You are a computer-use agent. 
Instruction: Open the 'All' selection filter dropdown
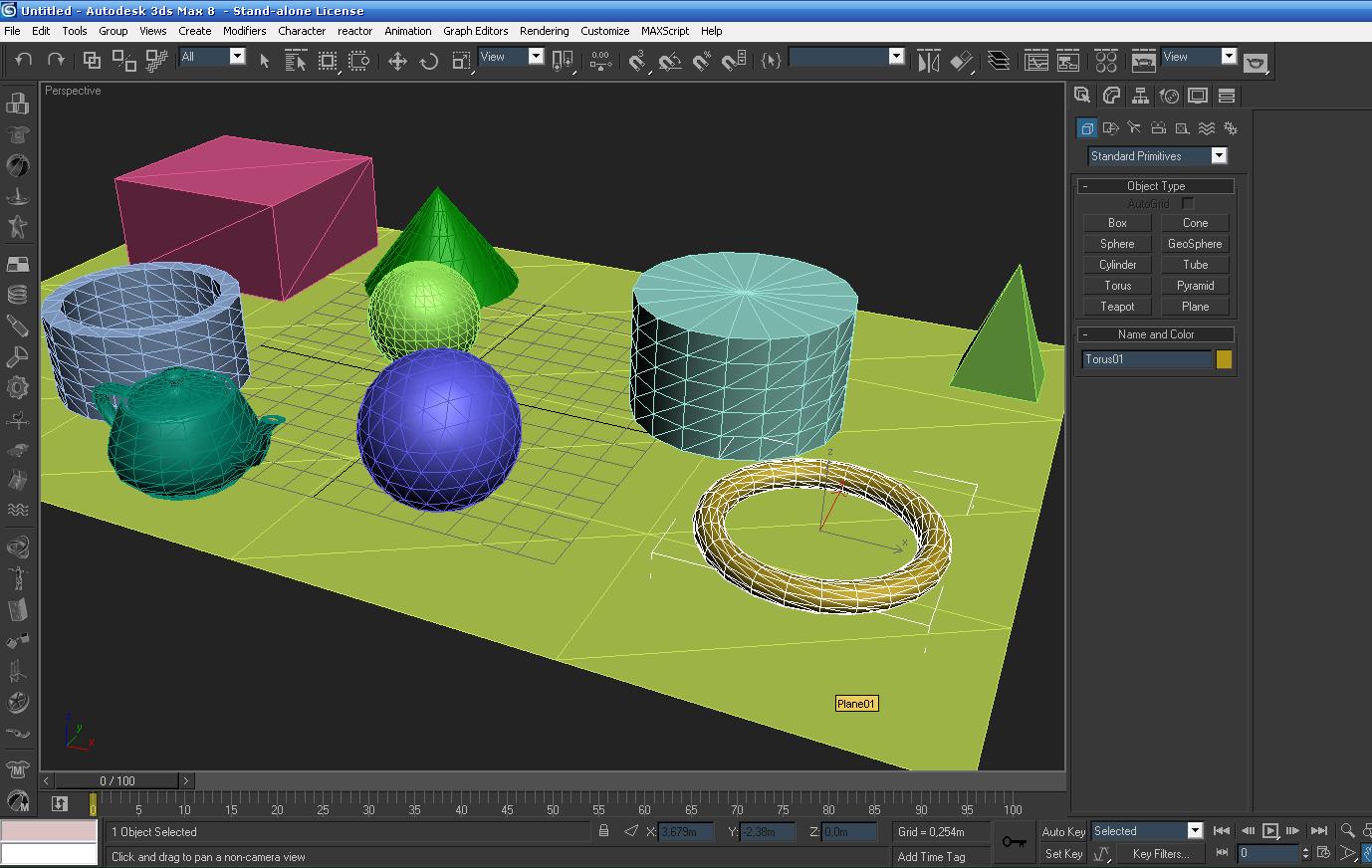point(212,57)
